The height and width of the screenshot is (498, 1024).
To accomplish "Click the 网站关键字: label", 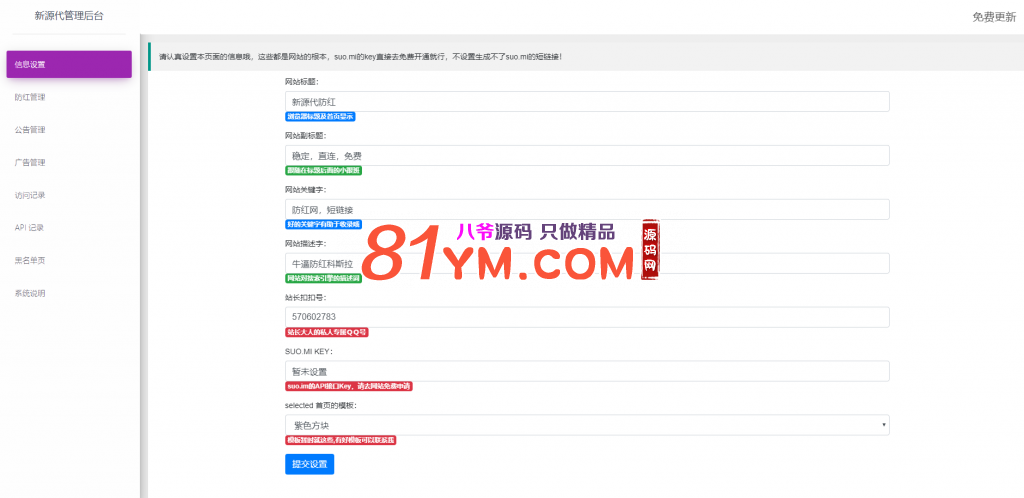I will point(305,190).
